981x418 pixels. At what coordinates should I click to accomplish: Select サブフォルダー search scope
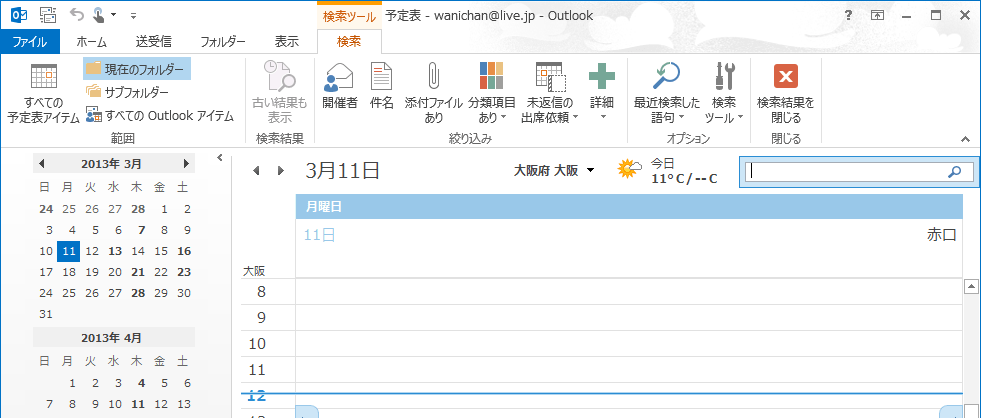(x=128, y=92)
